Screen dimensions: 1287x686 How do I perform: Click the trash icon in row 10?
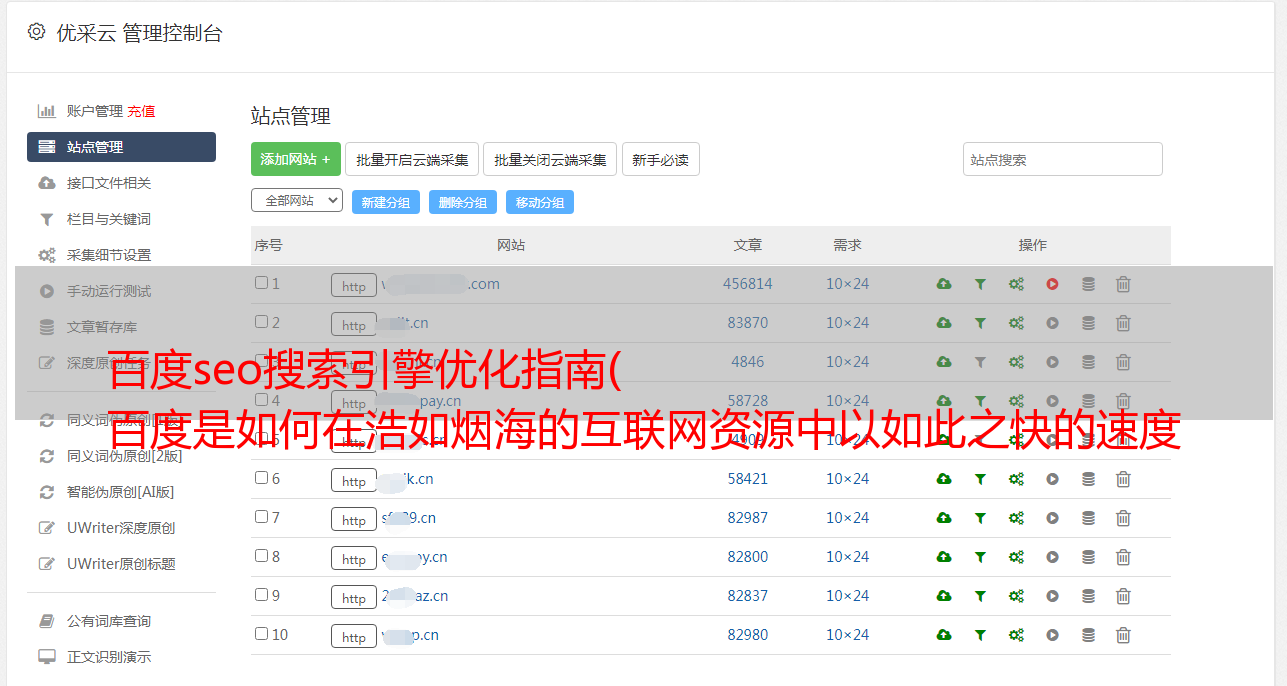(x=1123, y=635)
